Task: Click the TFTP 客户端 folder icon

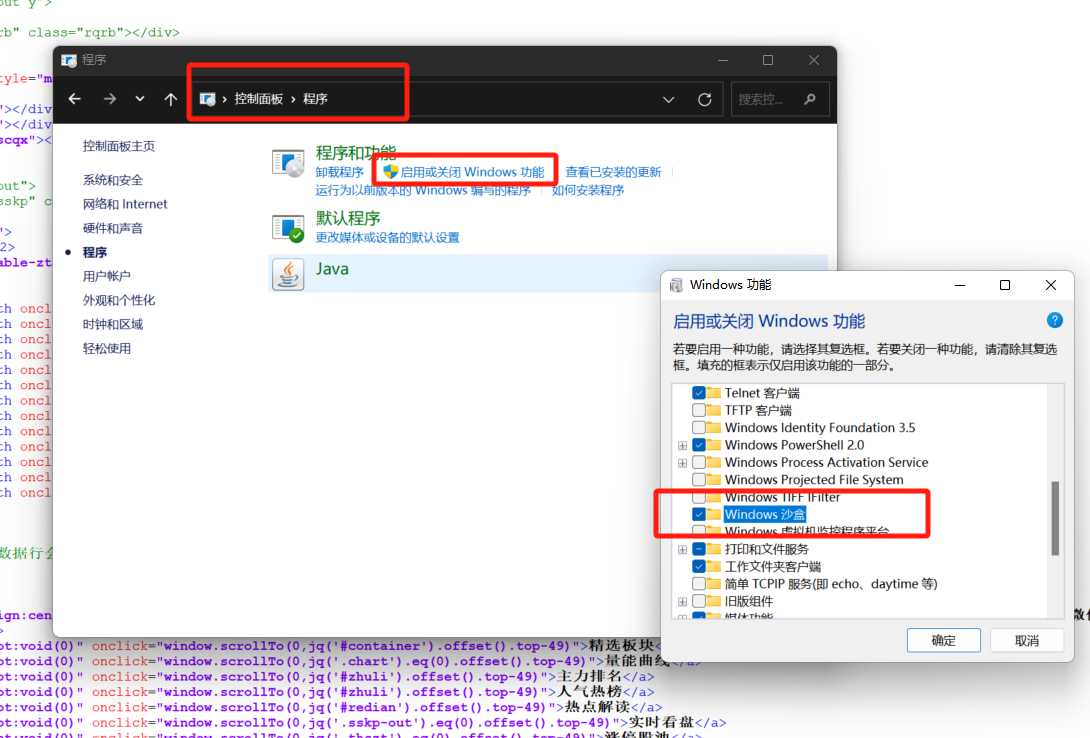Action: tap(714, 410)
